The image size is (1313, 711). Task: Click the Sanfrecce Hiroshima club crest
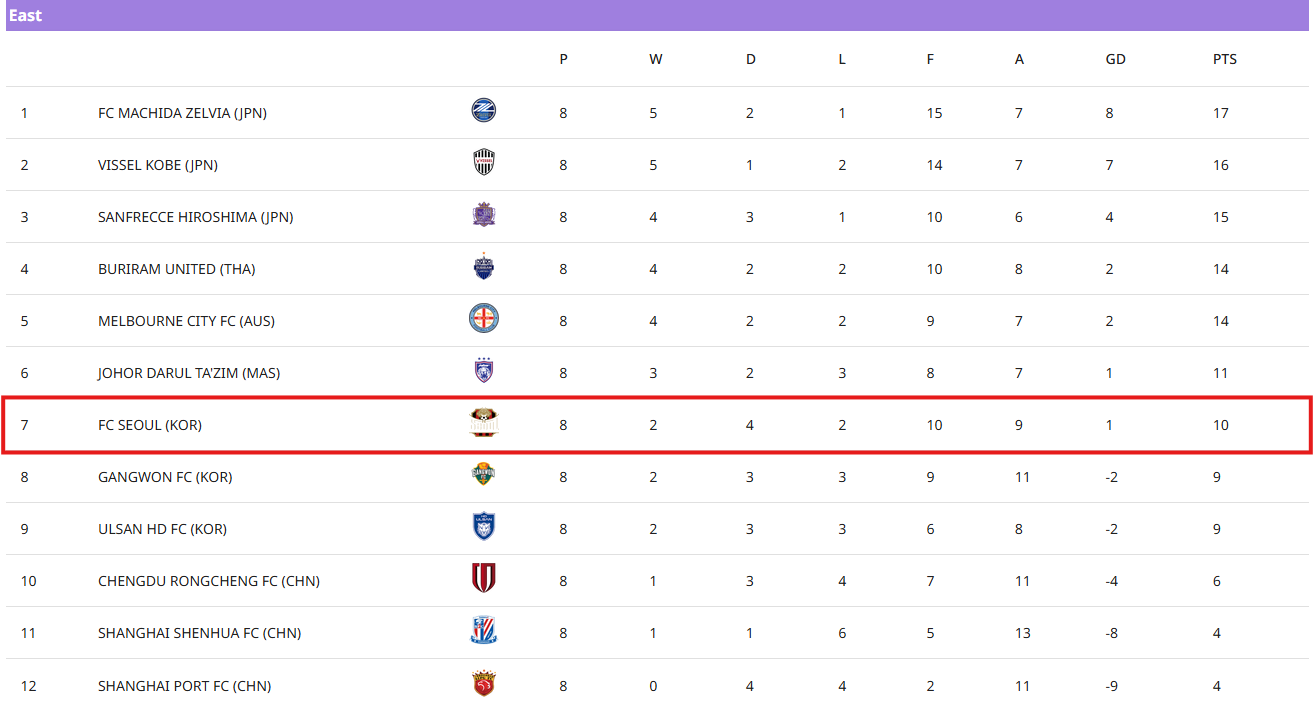(x=483, y=215)
